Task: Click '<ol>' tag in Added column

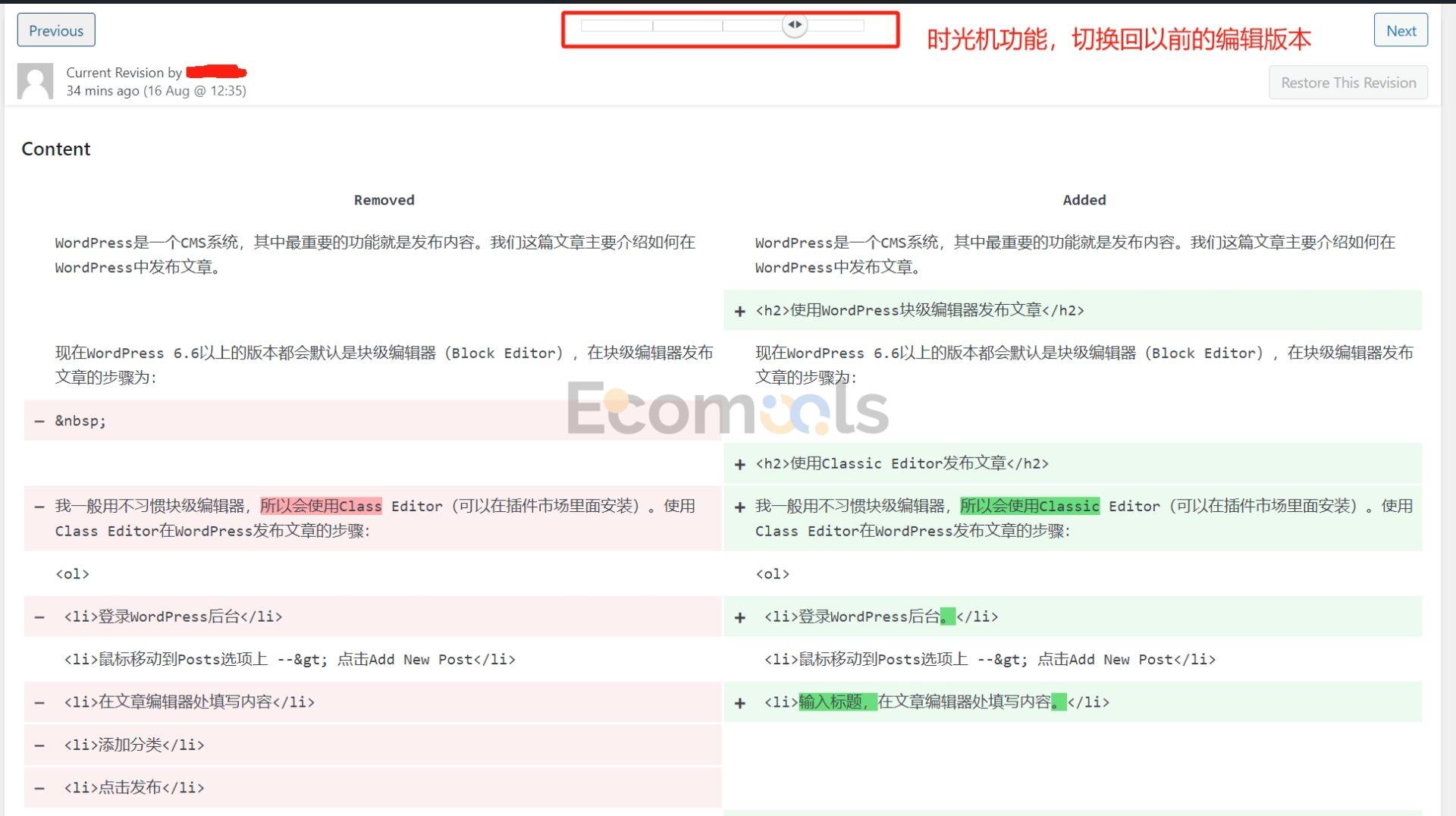Action: point(772,574)
